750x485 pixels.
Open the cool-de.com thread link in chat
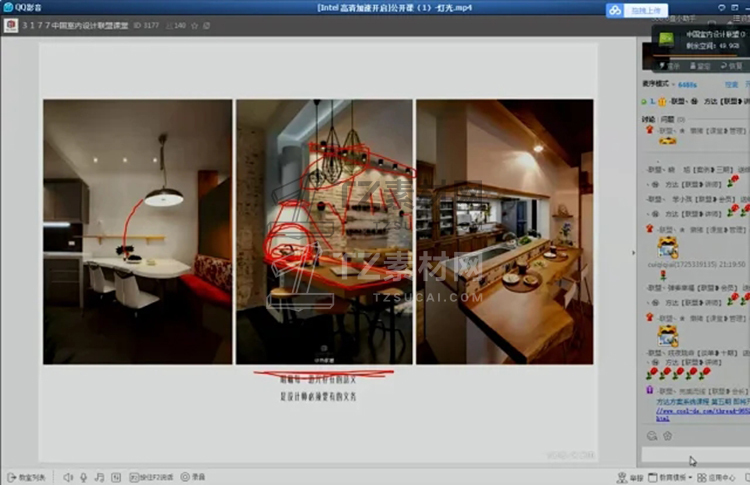click(703, 414)
